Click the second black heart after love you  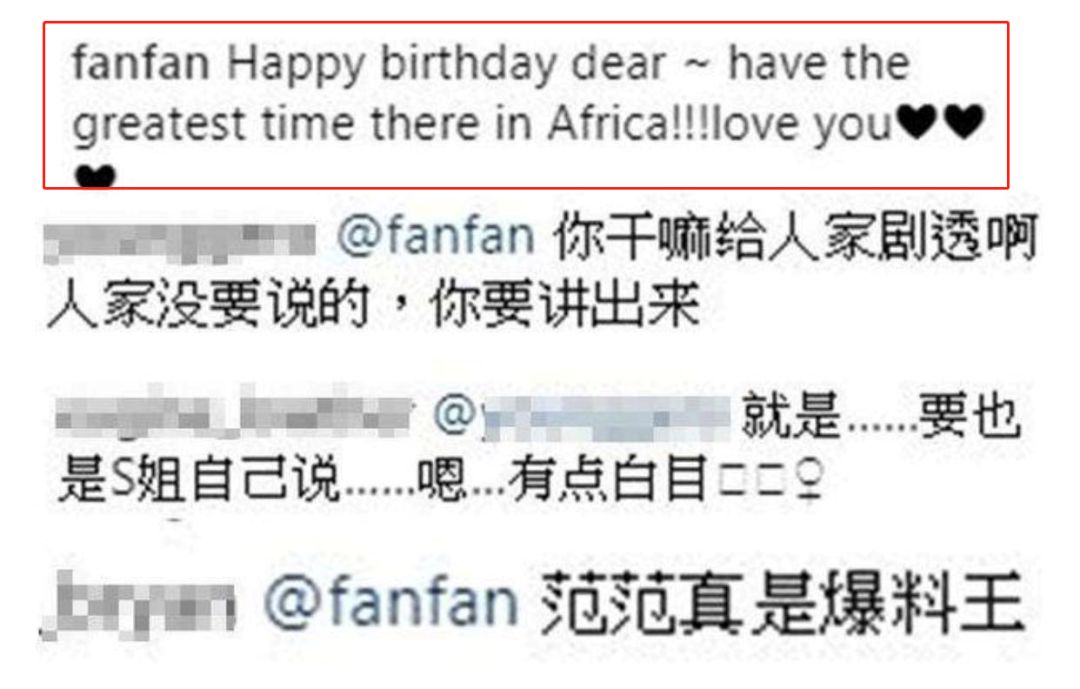[964, 122]
